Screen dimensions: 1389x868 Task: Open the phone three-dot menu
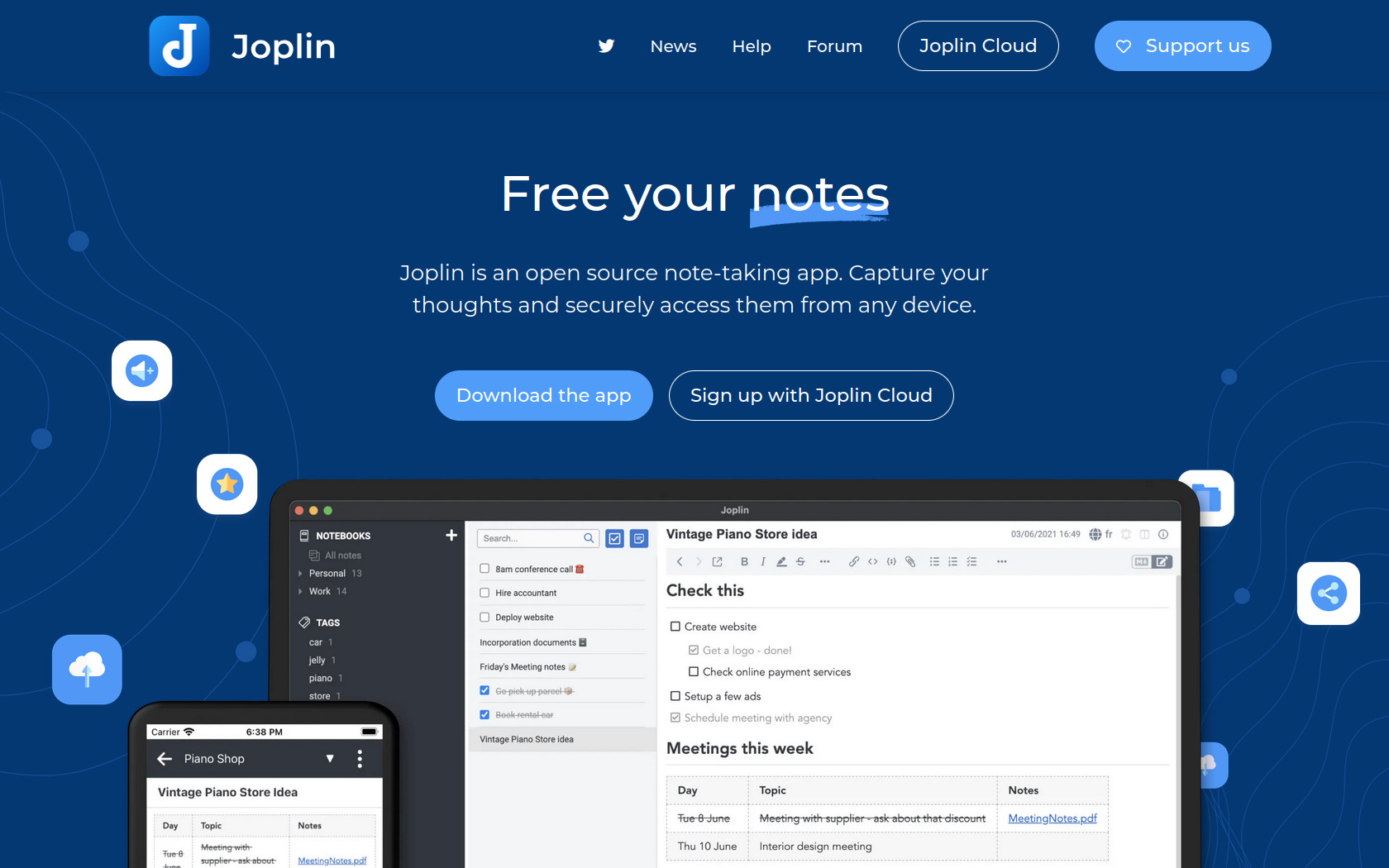tap(360, 759)
